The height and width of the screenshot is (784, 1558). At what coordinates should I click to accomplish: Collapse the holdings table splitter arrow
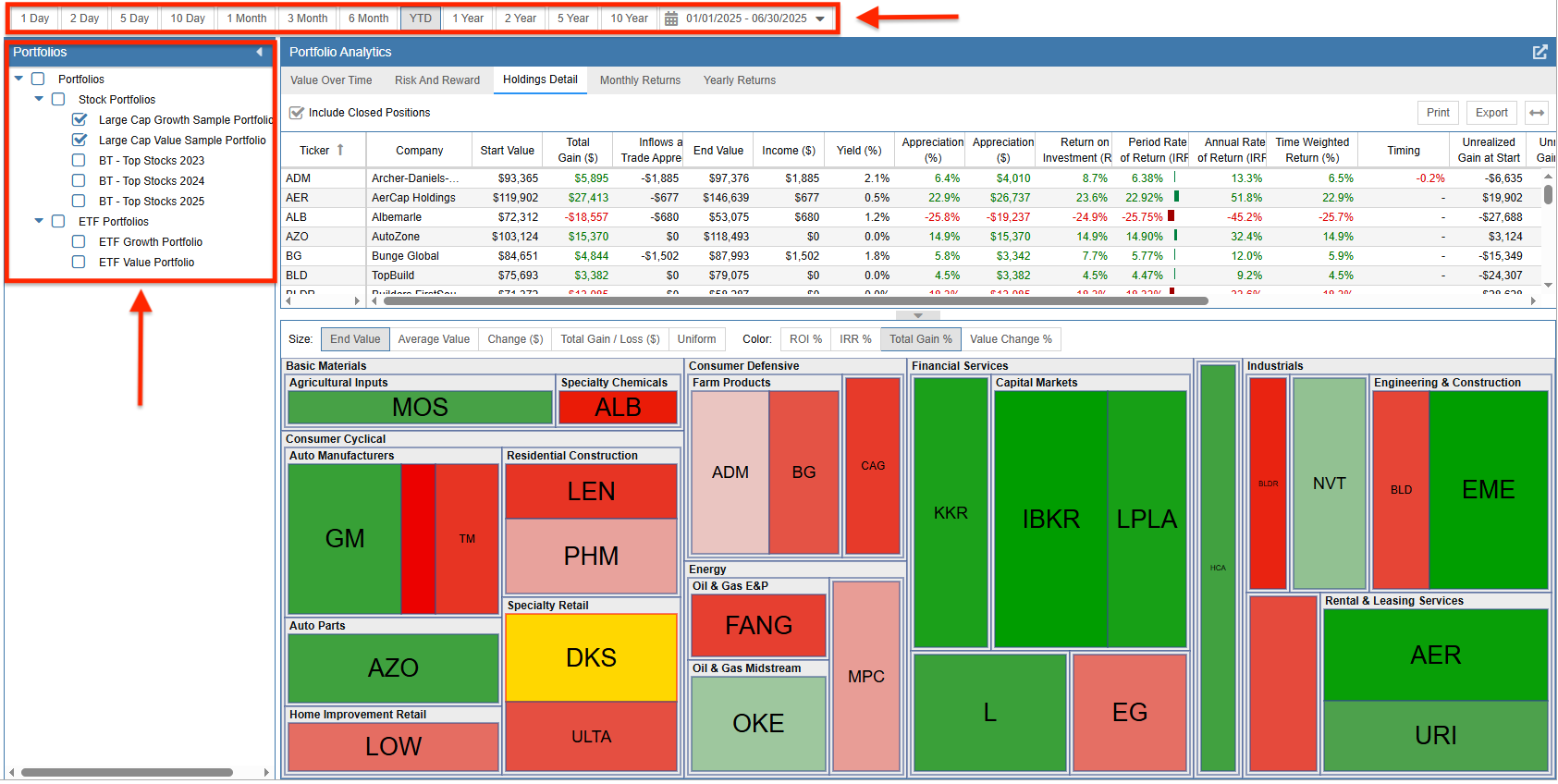(x=918, y=315)
